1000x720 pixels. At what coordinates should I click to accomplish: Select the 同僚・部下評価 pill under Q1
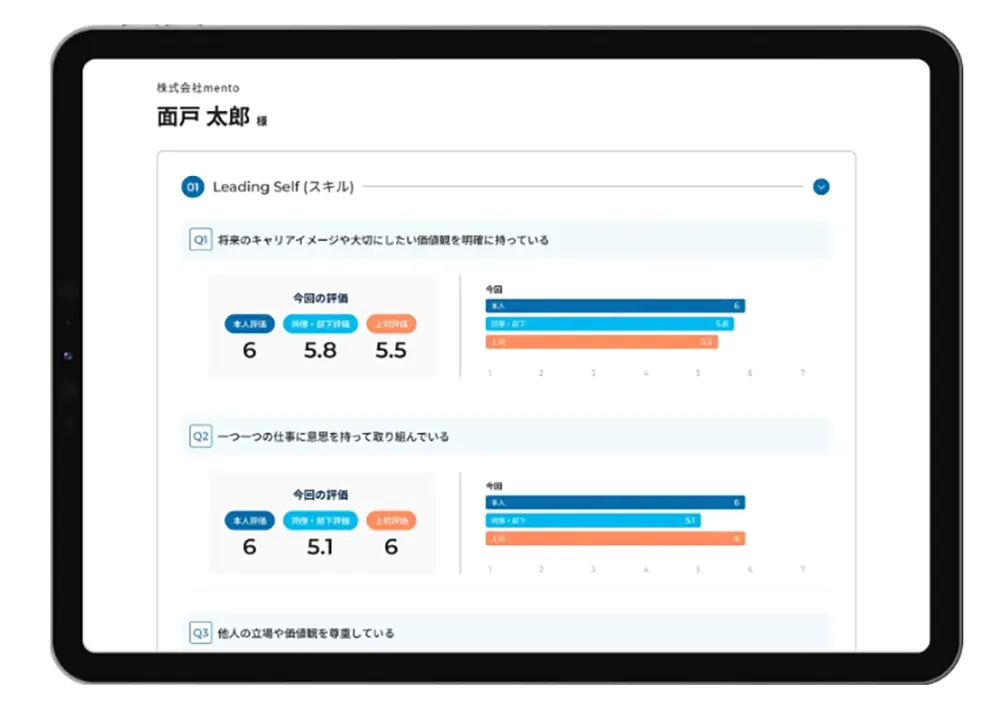coord(321,324)
